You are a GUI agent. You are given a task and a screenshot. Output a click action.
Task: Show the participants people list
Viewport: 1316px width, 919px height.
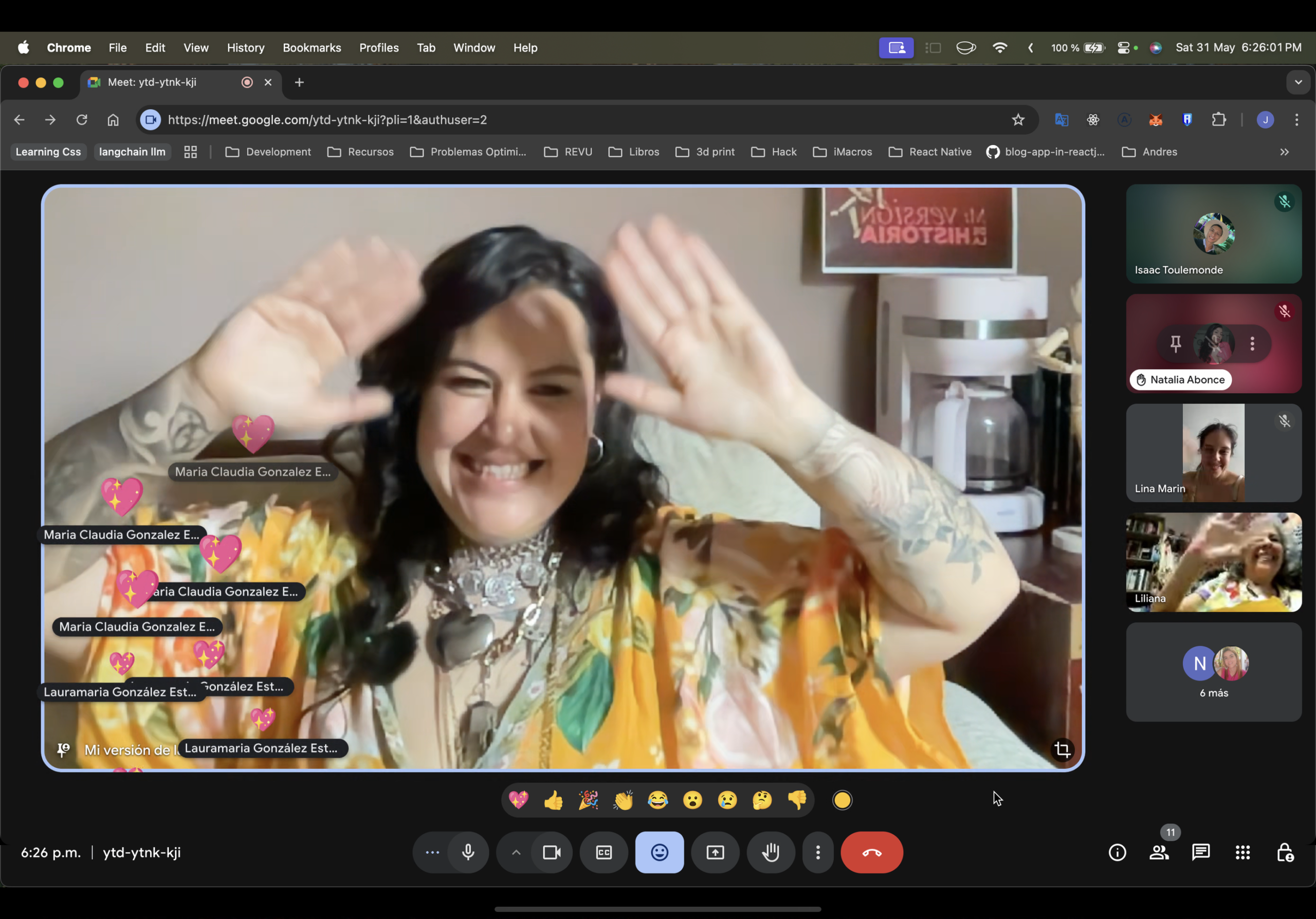(1159, 852)
